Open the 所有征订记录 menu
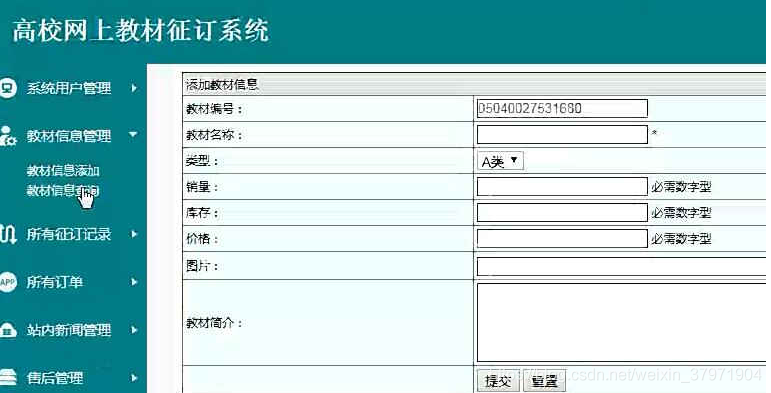The width and height of the screenshot is (771, 393). pyautogui.click(x=69, y=234)
